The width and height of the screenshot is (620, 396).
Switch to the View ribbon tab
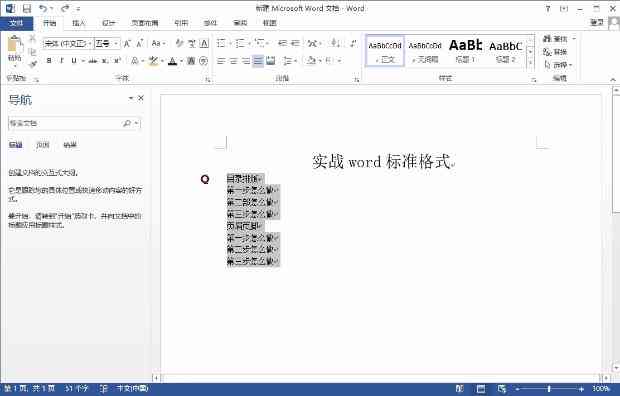point(269,23)
